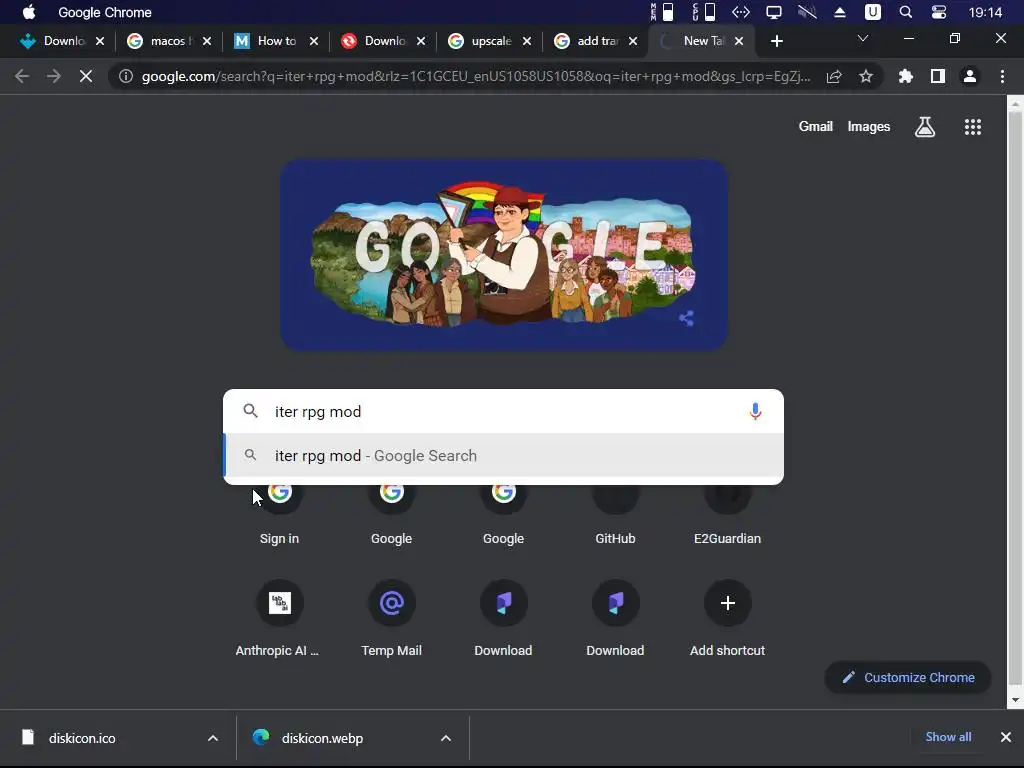Open the Chrome profile icon

(970, 76)
